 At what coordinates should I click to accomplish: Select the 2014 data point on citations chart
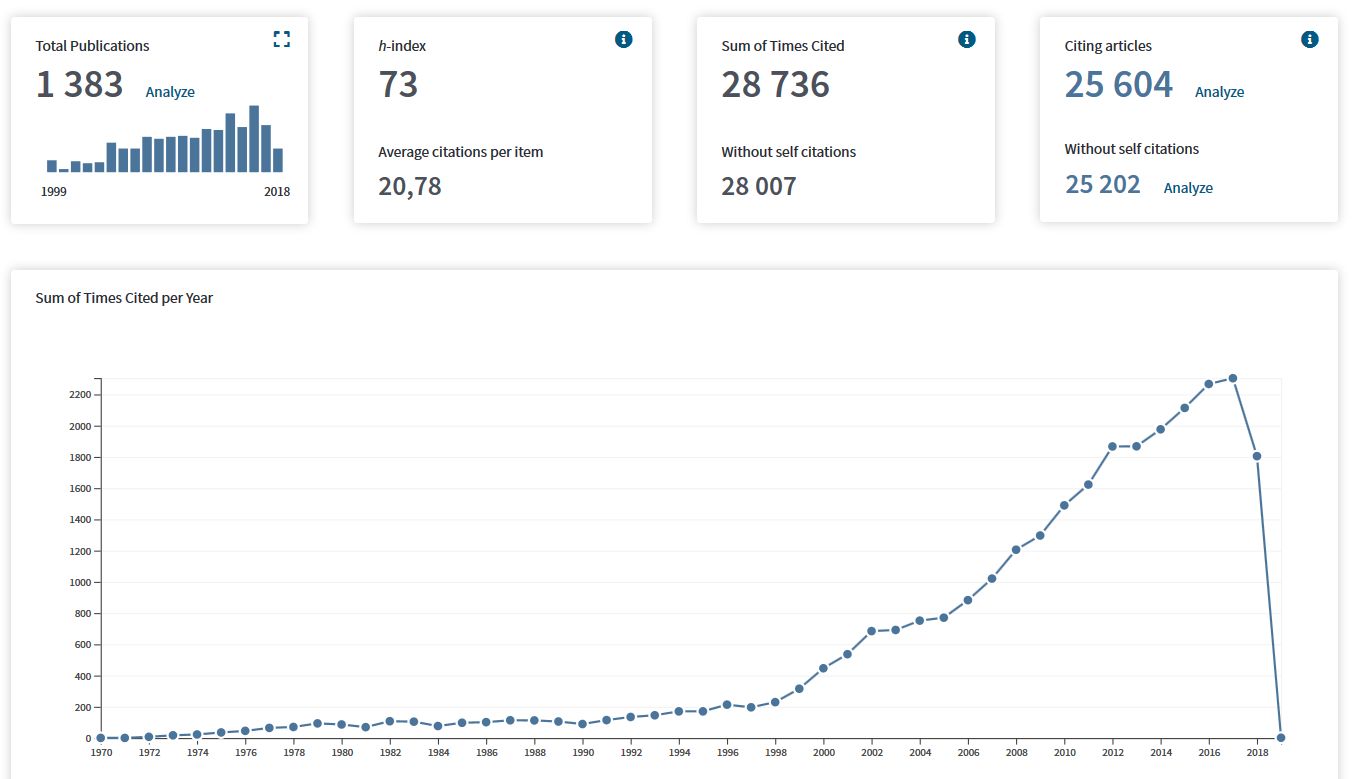1161,429
